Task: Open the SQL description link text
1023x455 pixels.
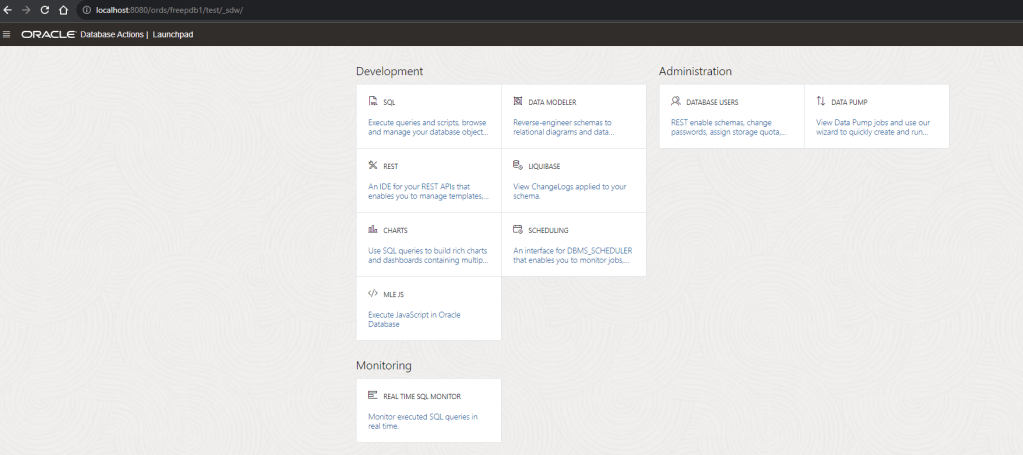Action: click(428, 127)
